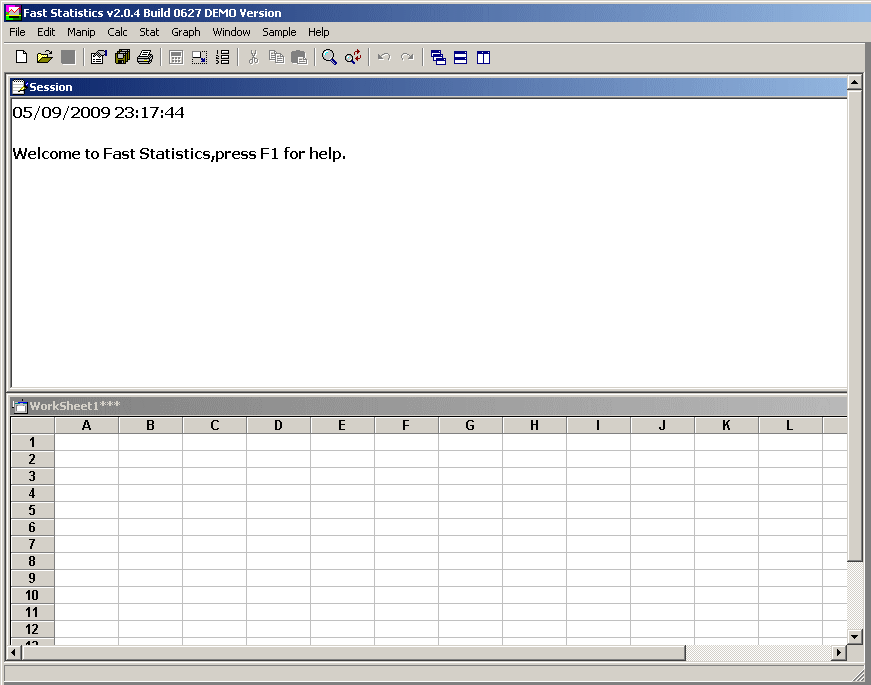Click the Redo arrow icon
The width and height of the screenshot is (871, 685).
pos(407,57)
